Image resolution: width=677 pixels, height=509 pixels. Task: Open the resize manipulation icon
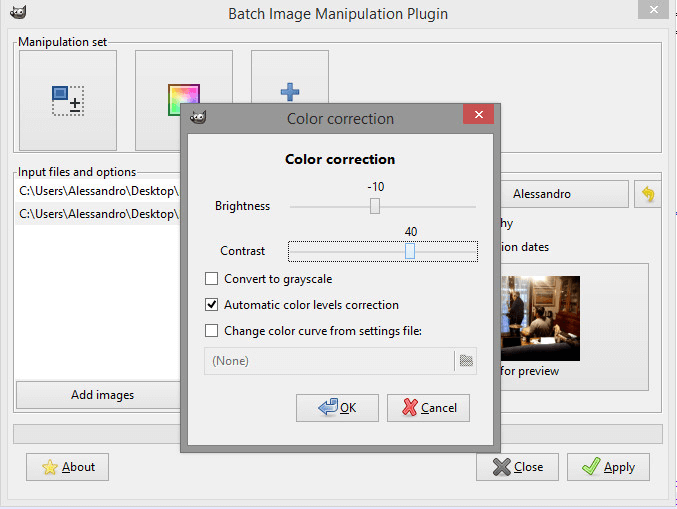[x=68, y=101]
